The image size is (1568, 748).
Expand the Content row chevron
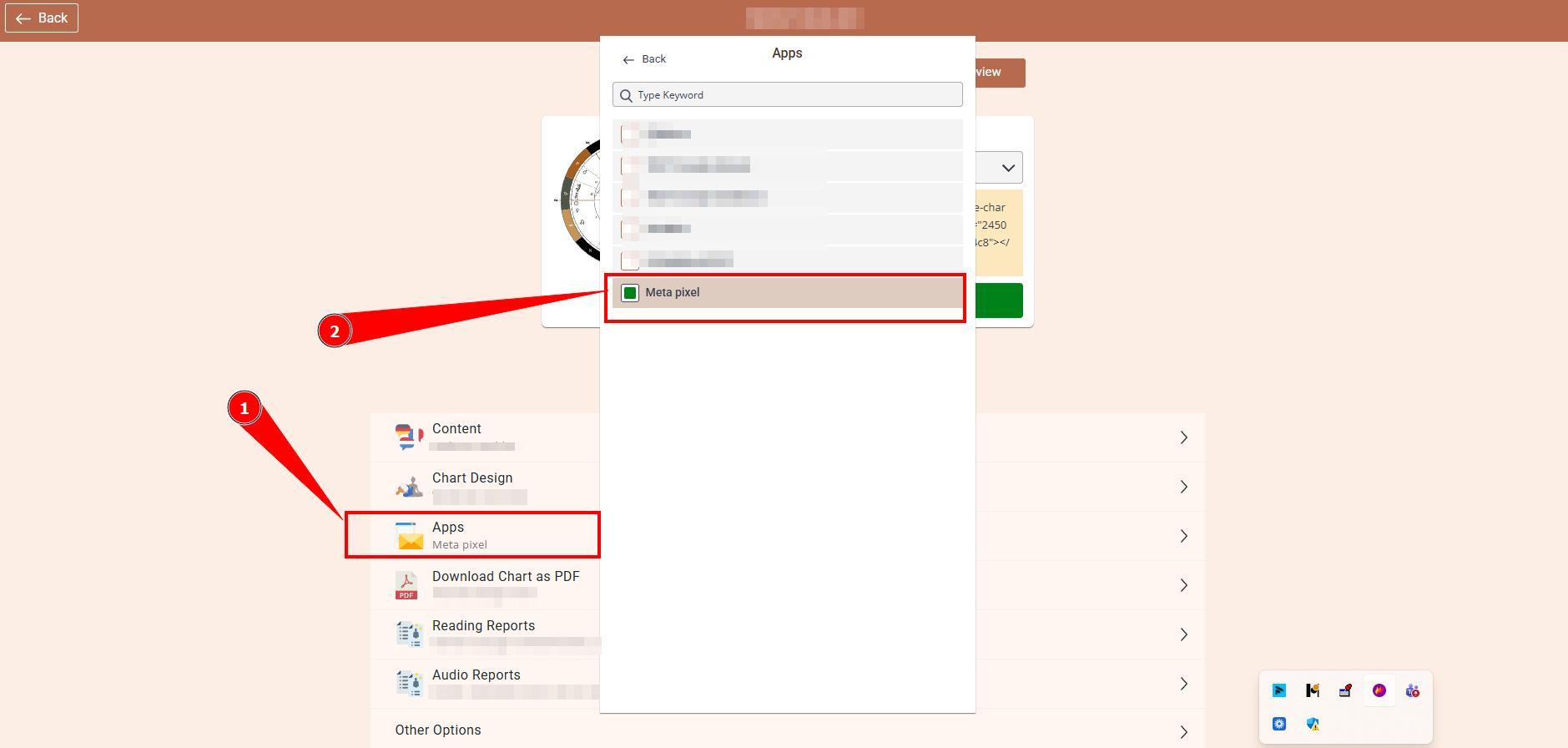[x=1183, y=437]
